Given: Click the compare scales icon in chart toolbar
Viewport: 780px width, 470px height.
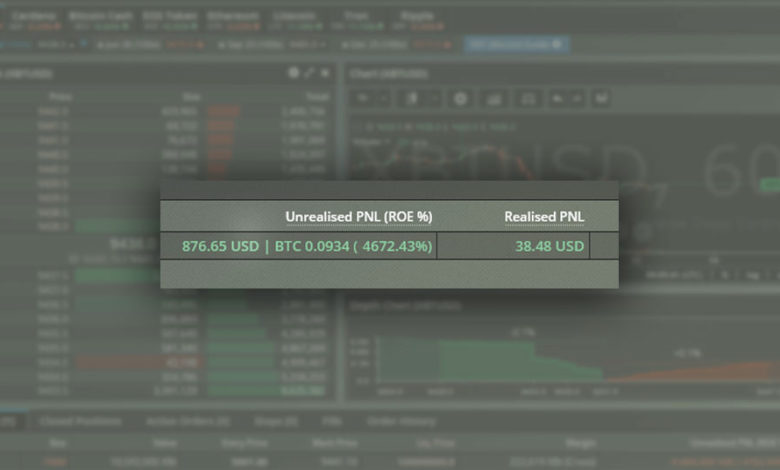Looking at the screenshot, I should tap(528, 98).
